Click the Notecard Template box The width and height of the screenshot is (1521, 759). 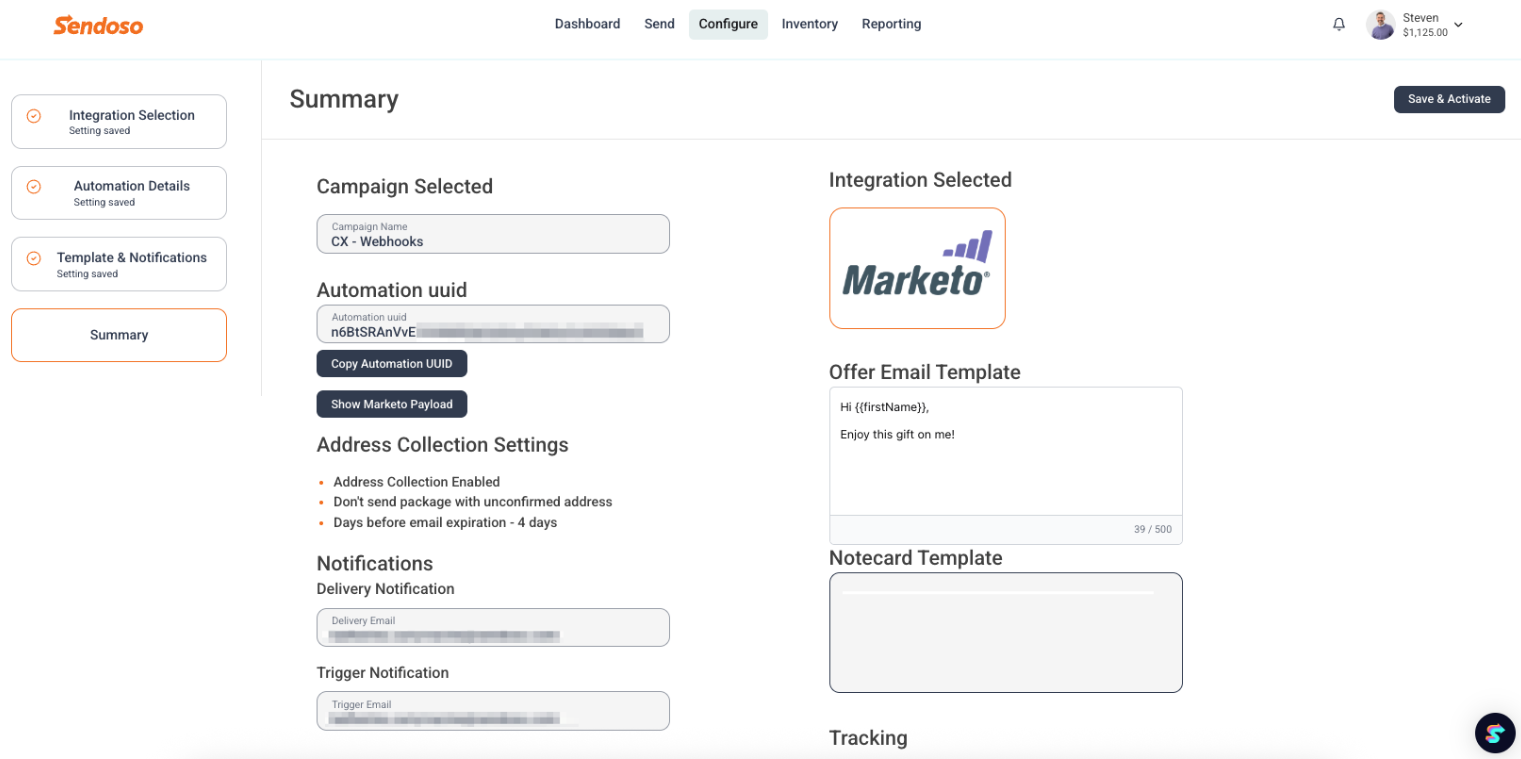[x=1005, y=632]
